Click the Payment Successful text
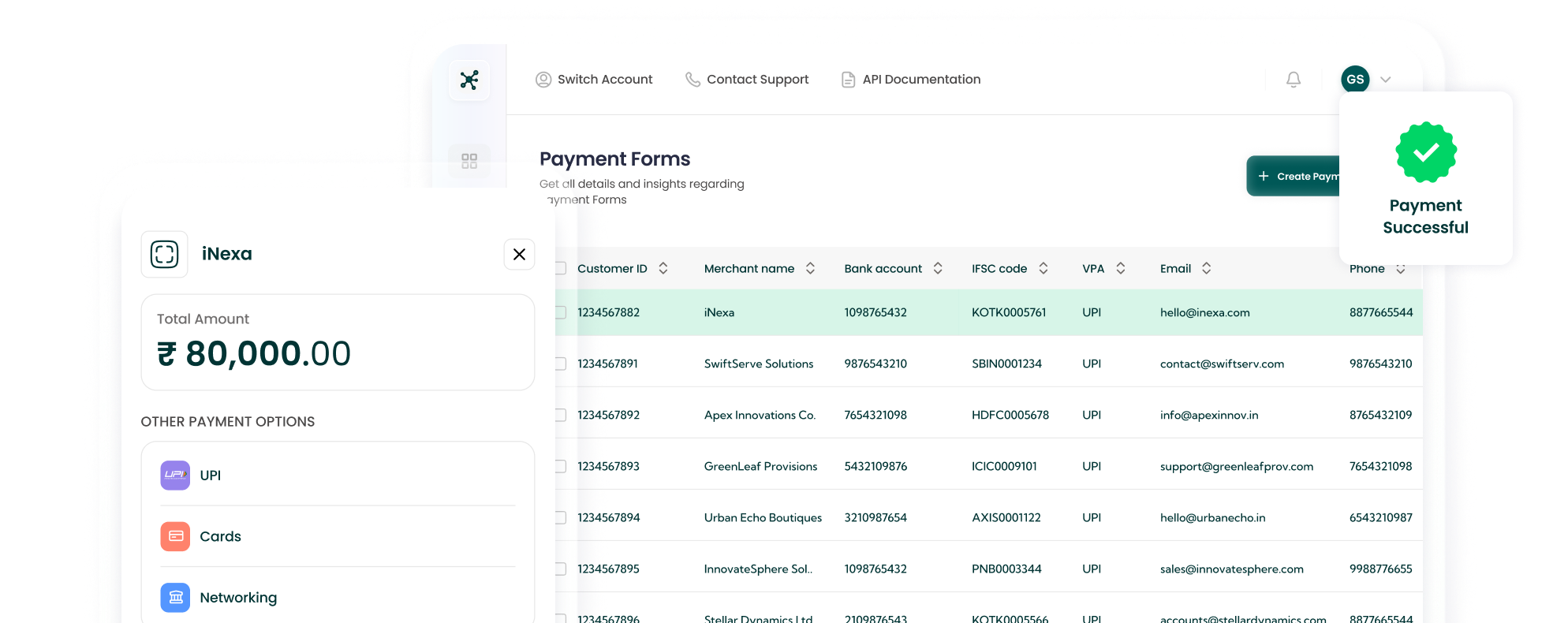Screen dimensions: 1568x623 coord(1426,216)
